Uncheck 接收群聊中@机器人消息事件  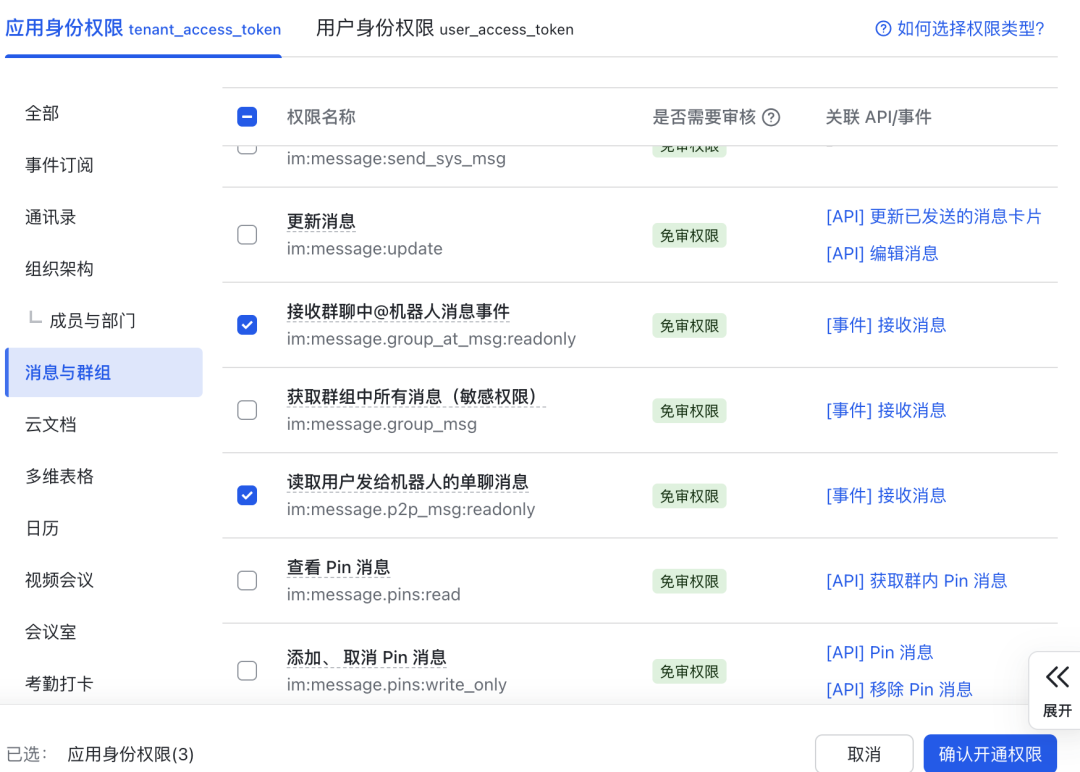(247, 325)
